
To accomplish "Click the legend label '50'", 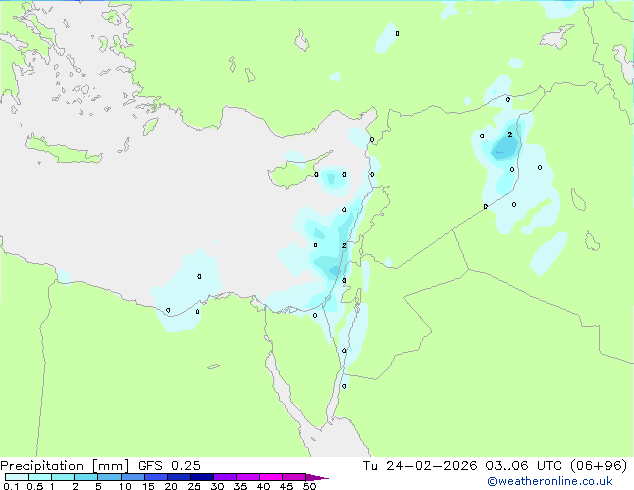I will (310, 486).
